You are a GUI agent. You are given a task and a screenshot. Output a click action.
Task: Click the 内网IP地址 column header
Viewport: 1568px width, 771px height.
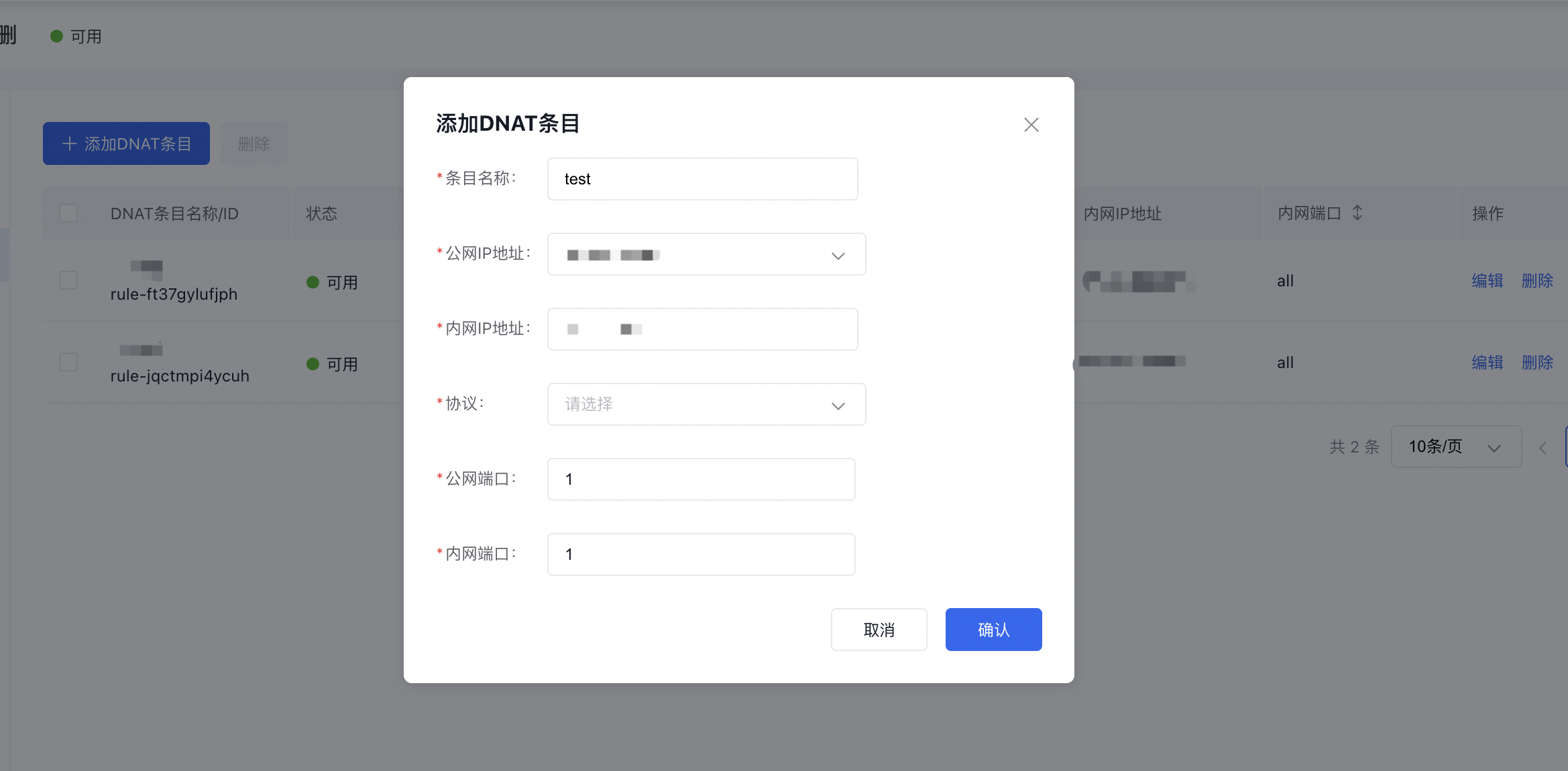click(1122, 213)
